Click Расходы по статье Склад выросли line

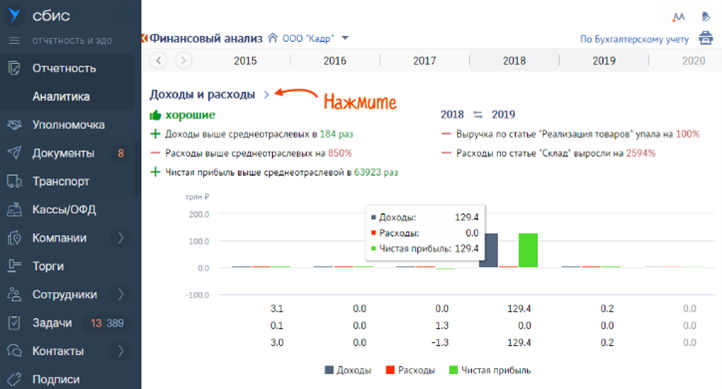click(x=556, y=153)
